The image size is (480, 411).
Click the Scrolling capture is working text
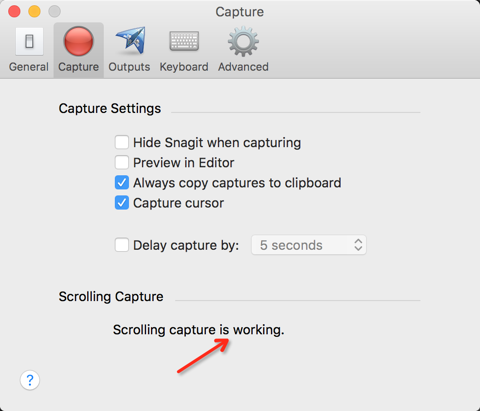pyautogui.click(x=199, y=330)
